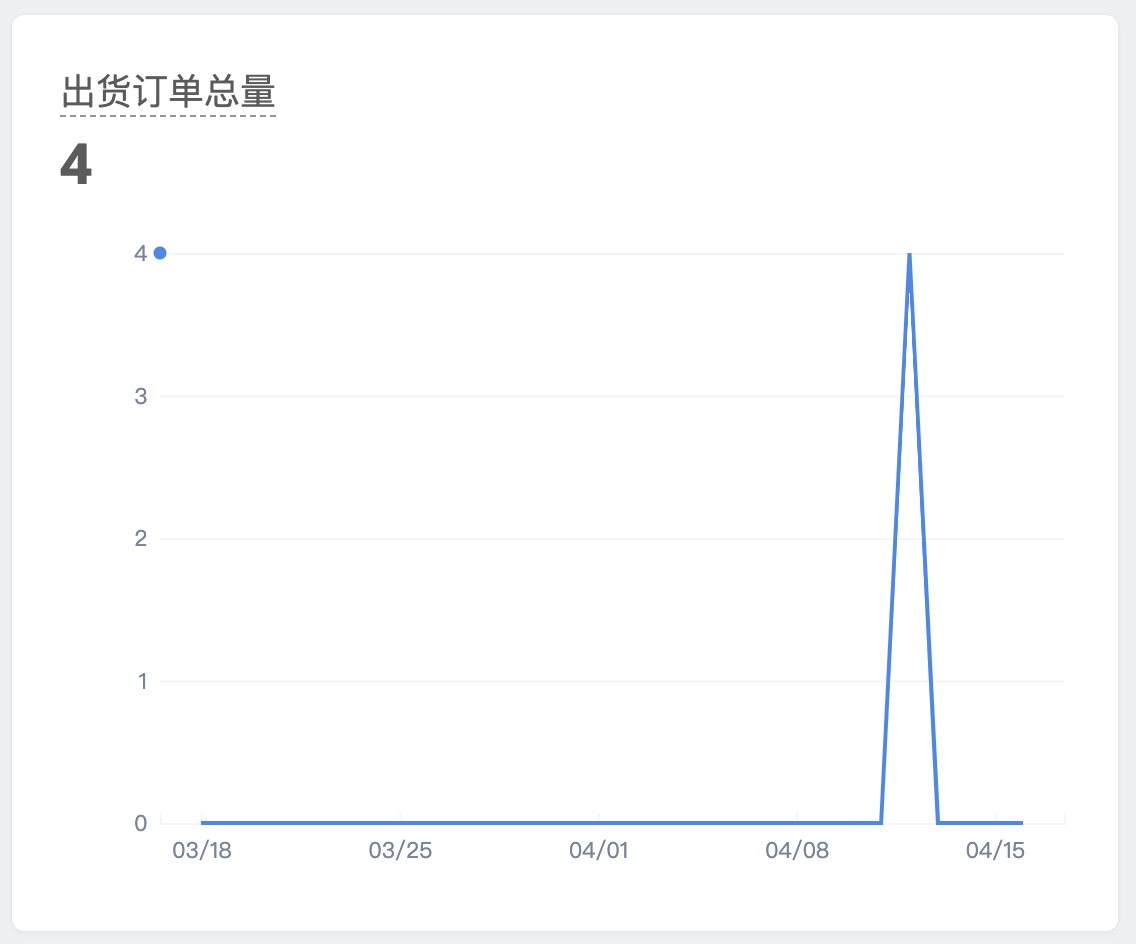Click the y-axis label 0
1136x944 pixels.
pos(141,823)
